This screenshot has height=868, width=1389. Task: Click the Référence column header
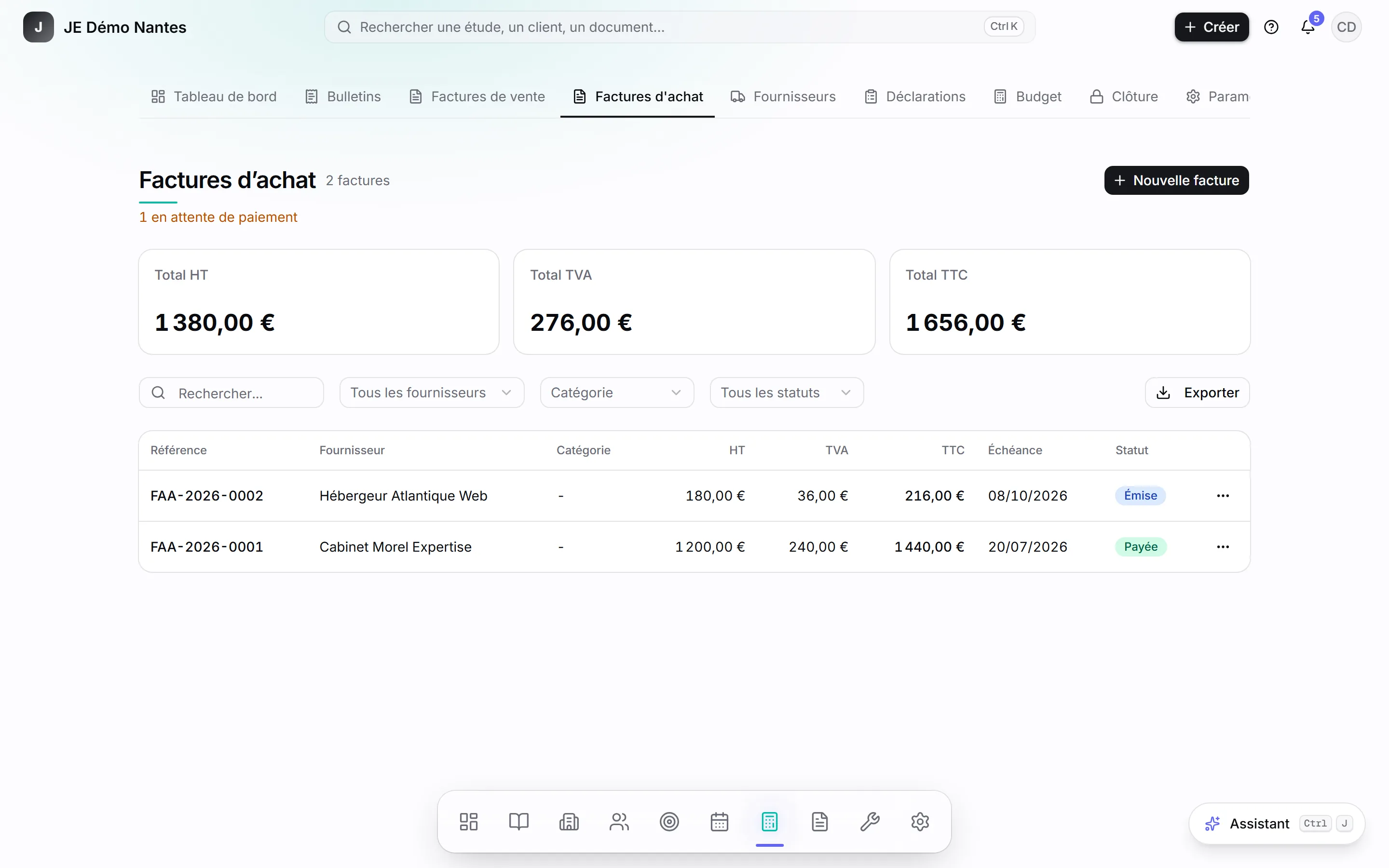tap(178, 450)
